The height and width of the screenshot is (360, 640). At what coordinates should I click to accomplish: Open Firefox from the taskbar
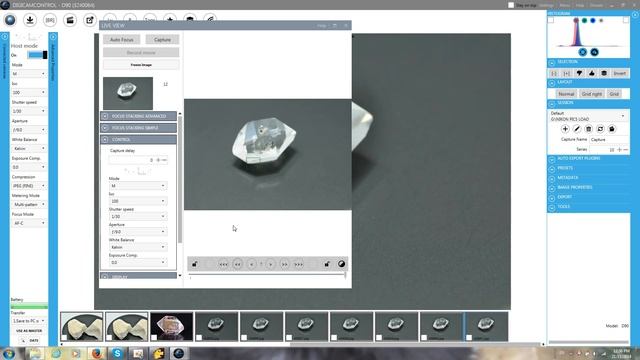[97, 353]
